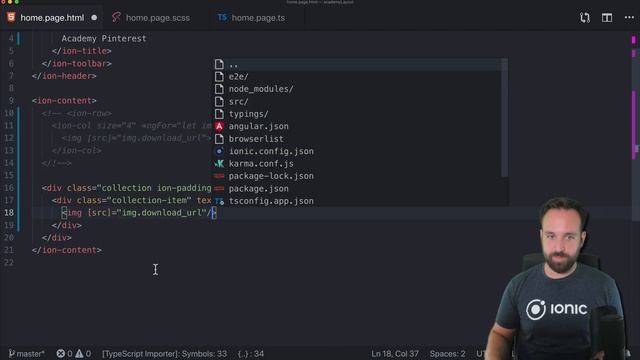Image resolution: width=640 pixels, height=360 pixels.
Task: Choose src/ from the suggestion list
Action: tap(358, 102)
